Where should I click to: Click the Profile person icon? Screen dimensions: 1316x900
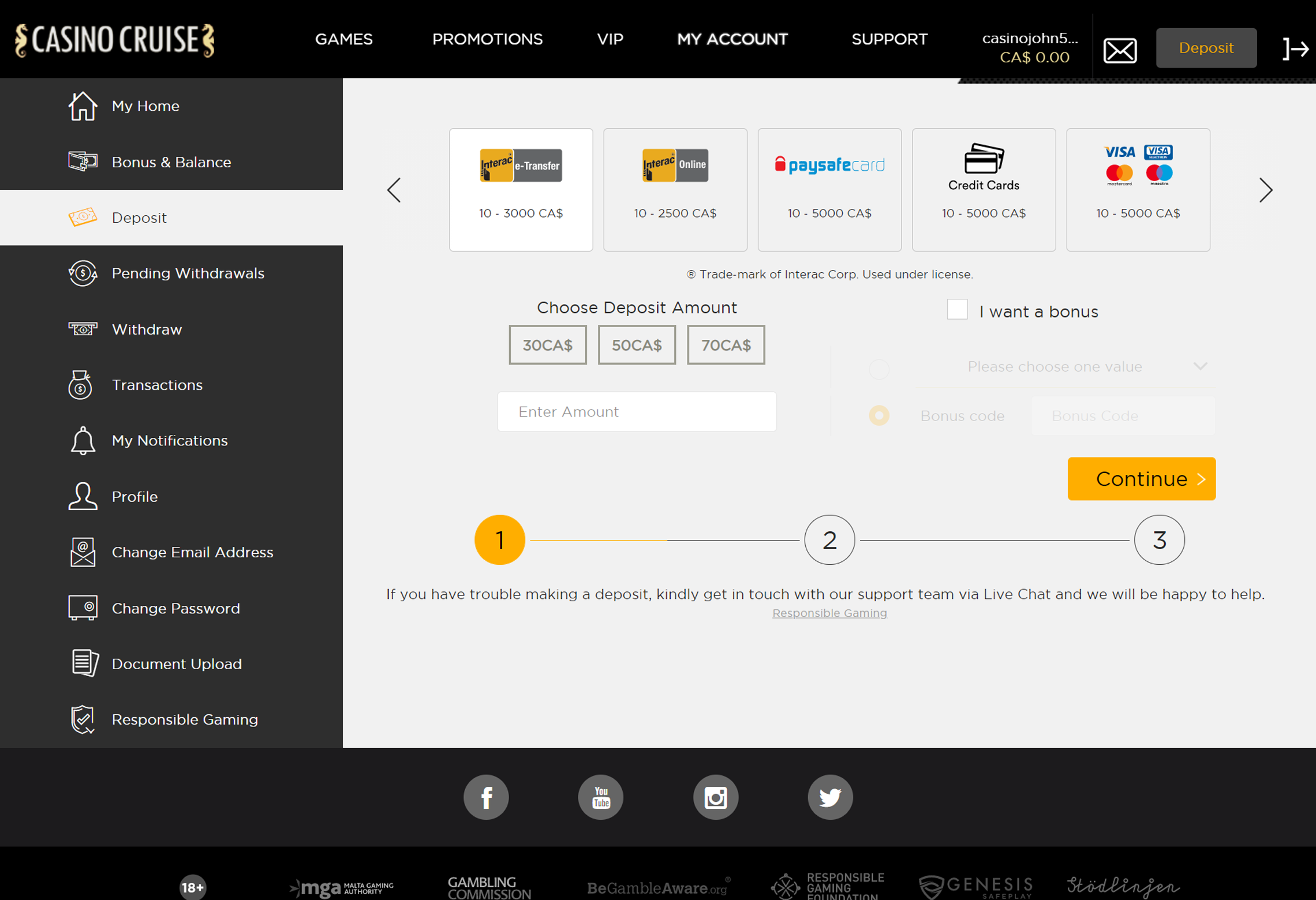(x=83, y=496)
